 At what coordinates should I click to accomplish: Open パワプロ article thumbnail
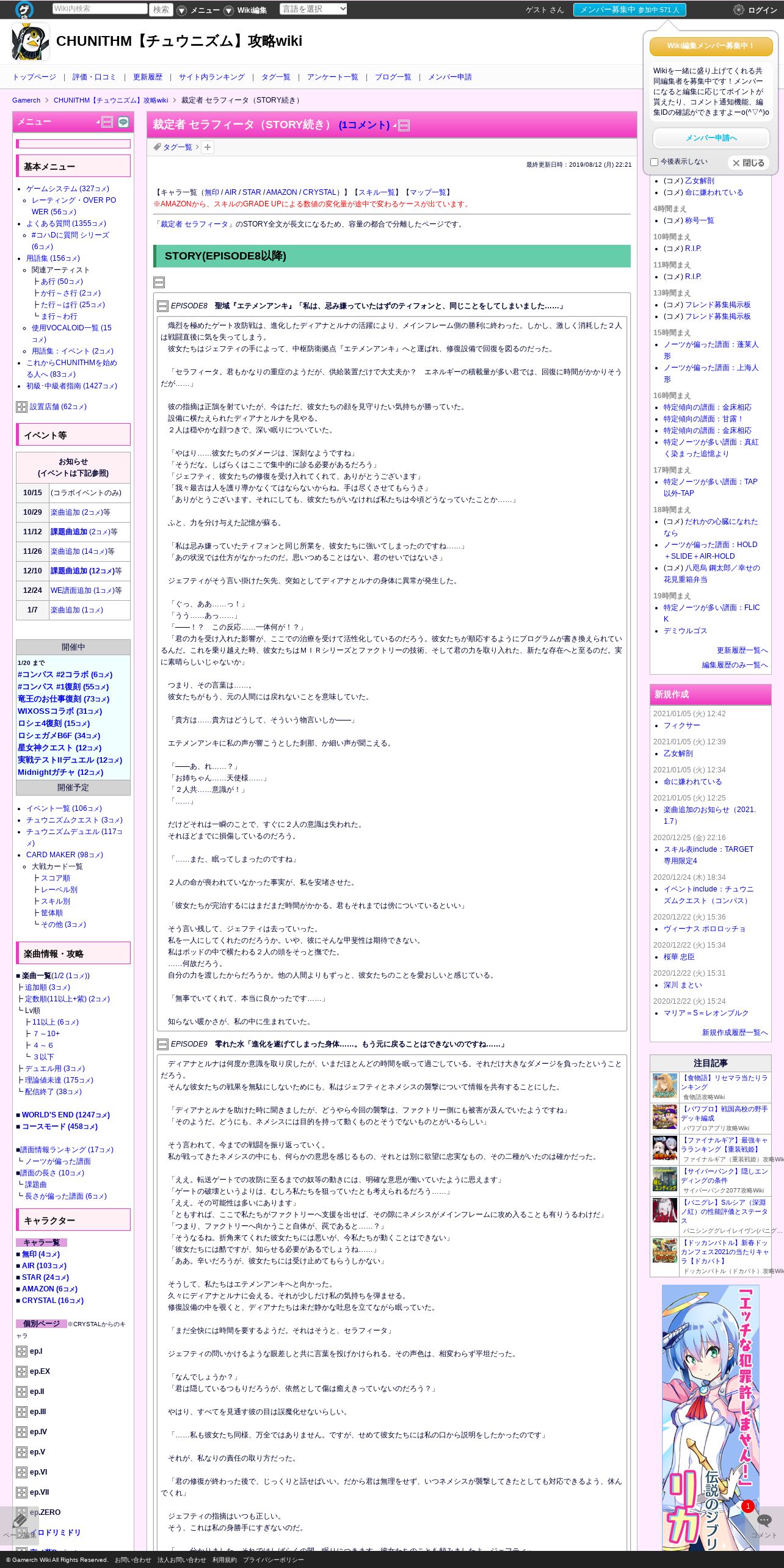click(x=664, y=1117)
